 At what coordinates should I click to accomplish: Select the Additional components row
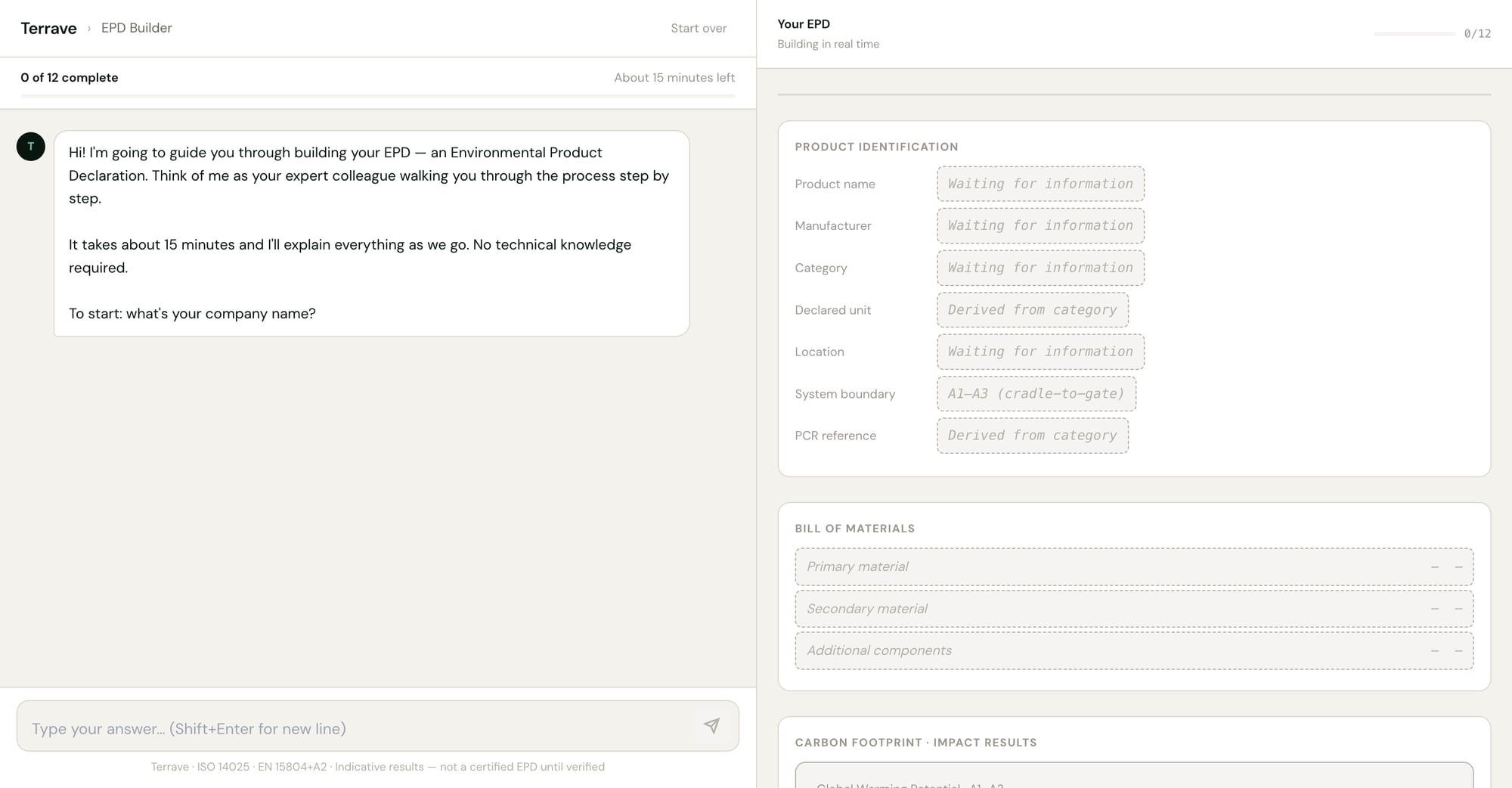(x=1133, y=650)
